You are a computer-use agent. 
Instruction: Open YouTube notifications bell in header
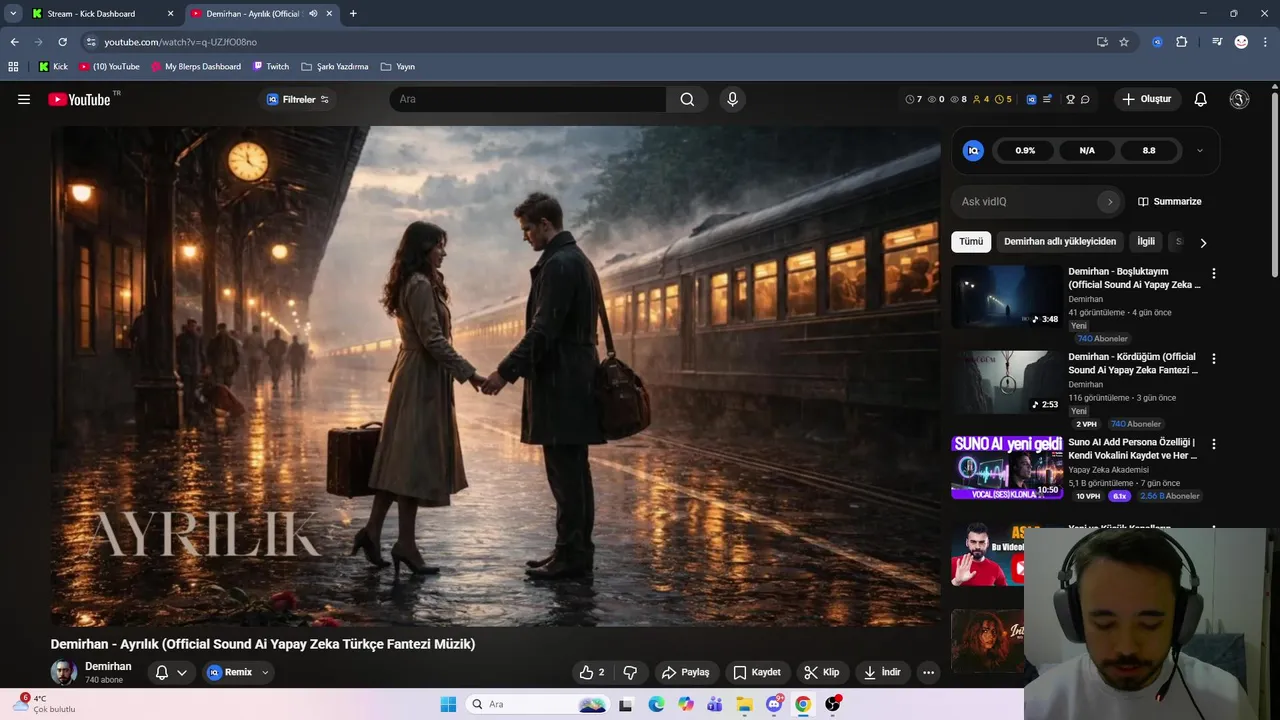[x=1201, y=99]
